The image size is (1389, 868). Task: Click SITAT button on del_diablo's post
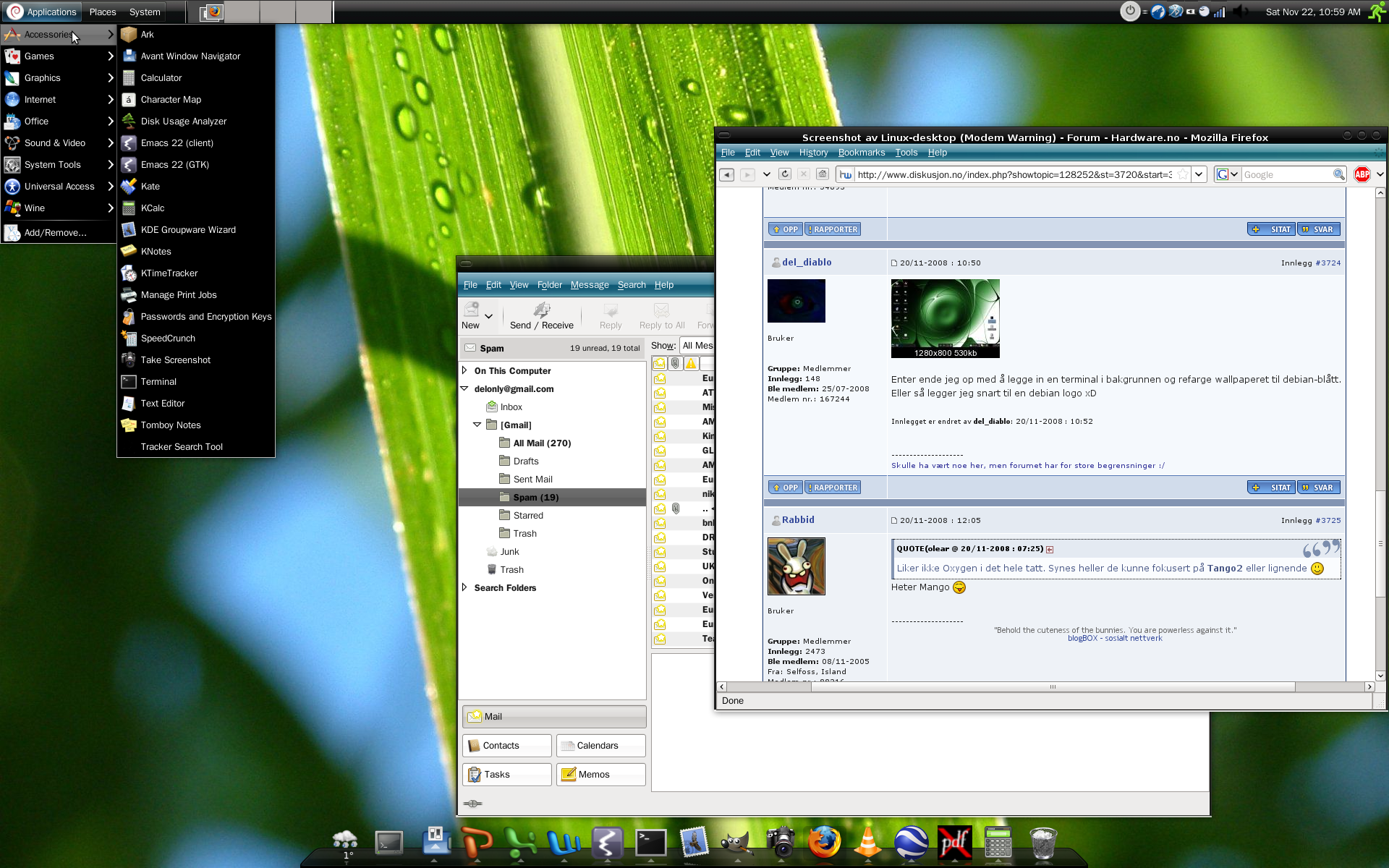coord(1271,488)
